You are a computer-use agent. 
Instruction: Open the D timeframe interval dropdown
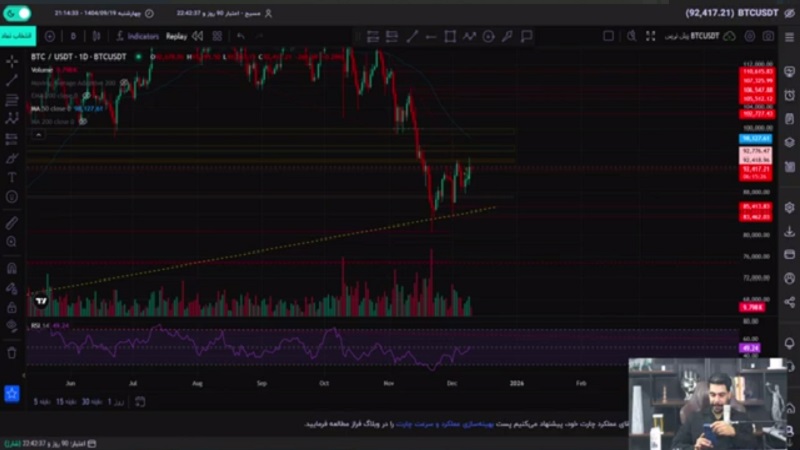point(73,36)
